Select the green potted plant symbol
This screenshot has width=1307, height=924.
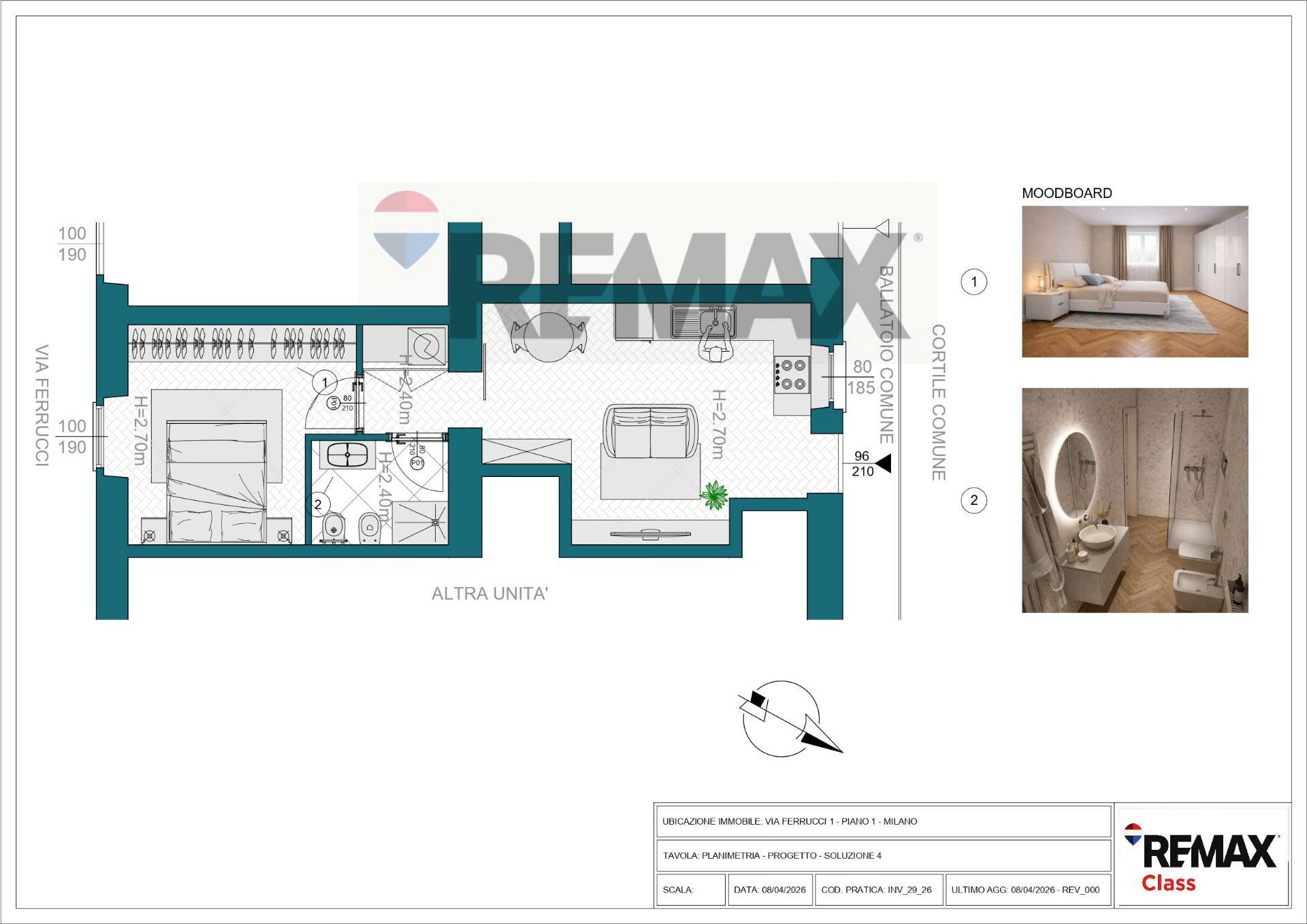(x=715, y=495)
